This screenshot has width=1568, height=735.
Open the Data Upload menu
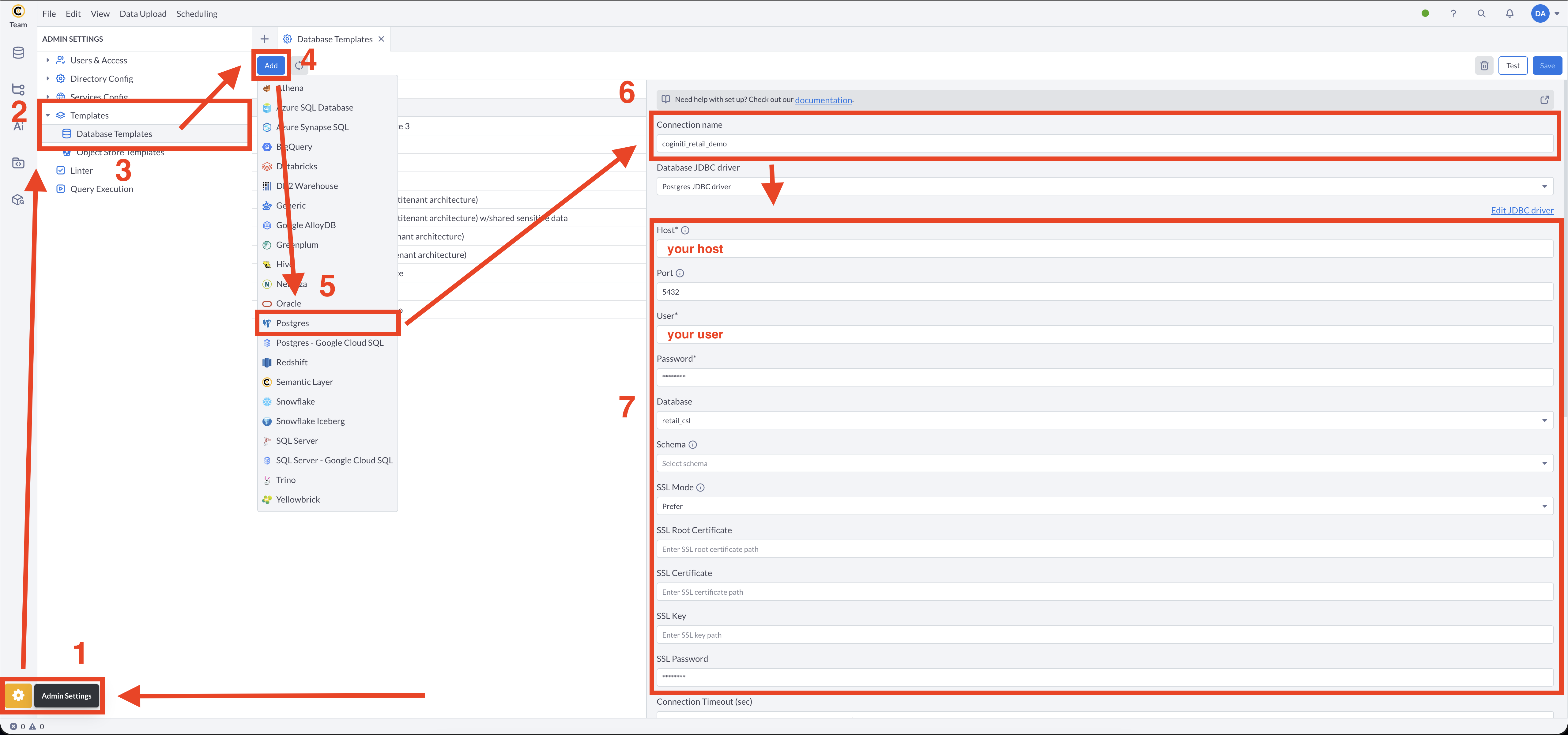(143, 13)
